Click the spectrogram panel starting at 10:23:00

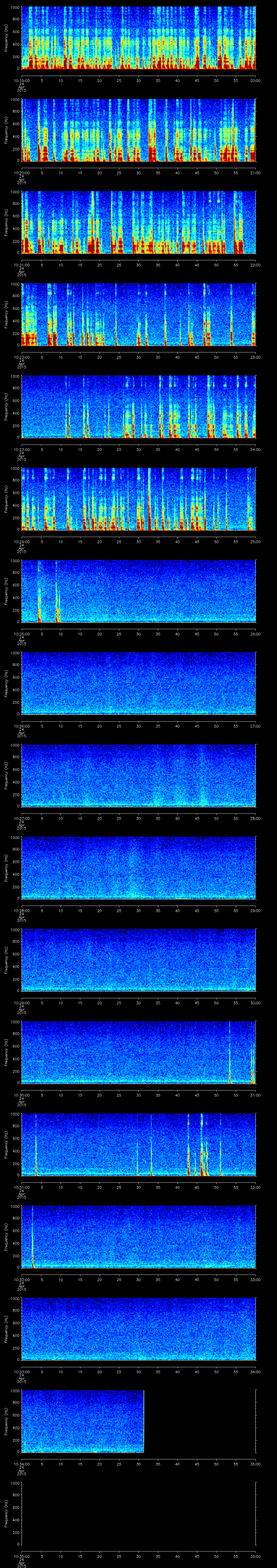[x=139, y=407]
